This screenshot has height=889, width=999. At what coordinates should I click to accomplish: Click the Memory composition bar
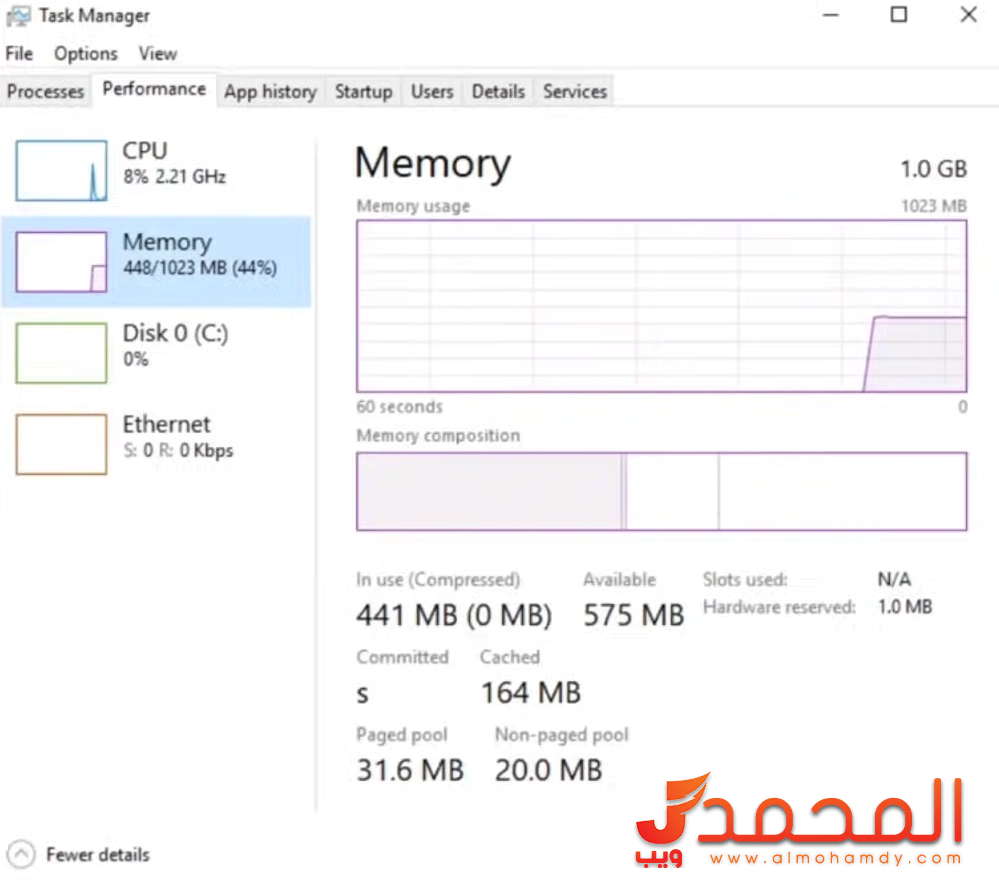point(661,491)
